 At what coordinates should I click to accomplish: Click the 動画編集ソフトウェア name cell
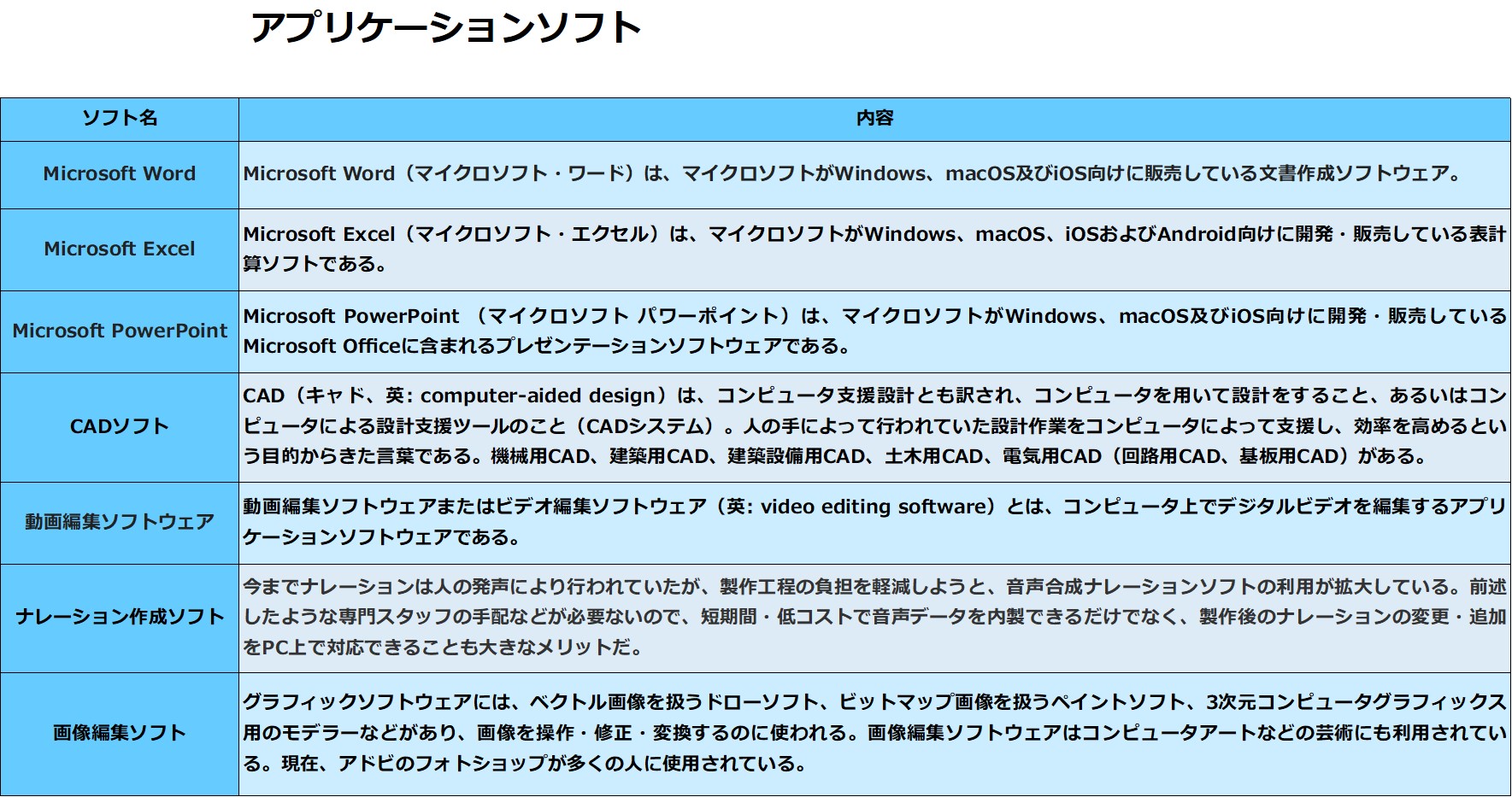tap(120, 523)
